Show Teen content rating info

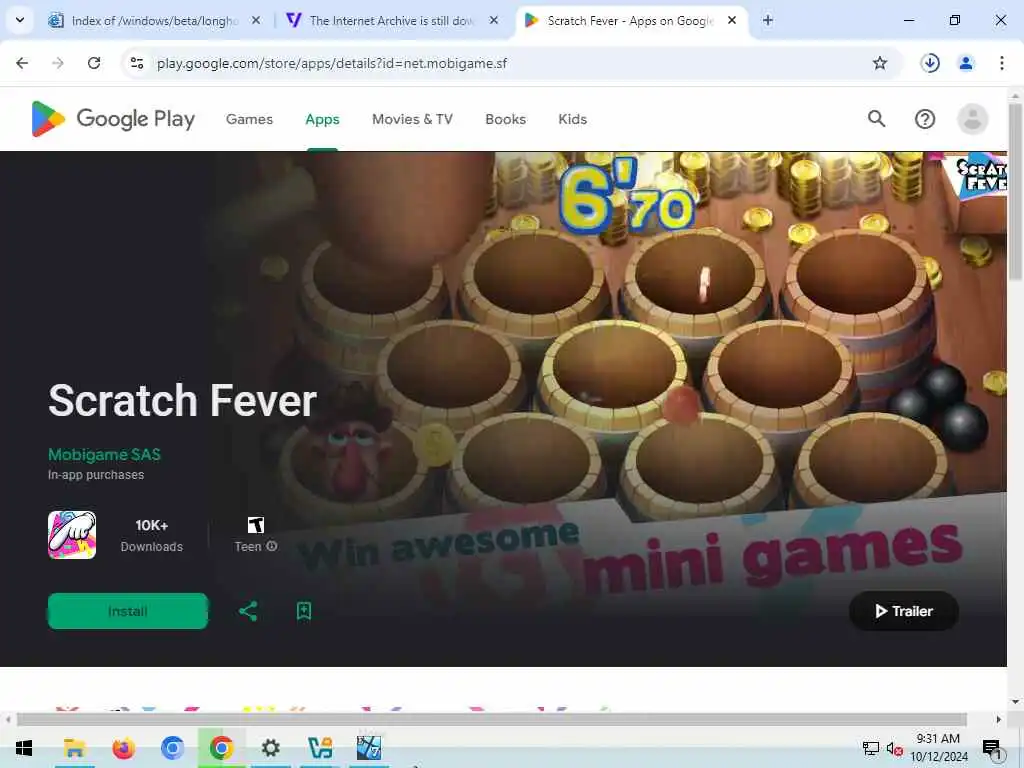[x=272, y=546]
